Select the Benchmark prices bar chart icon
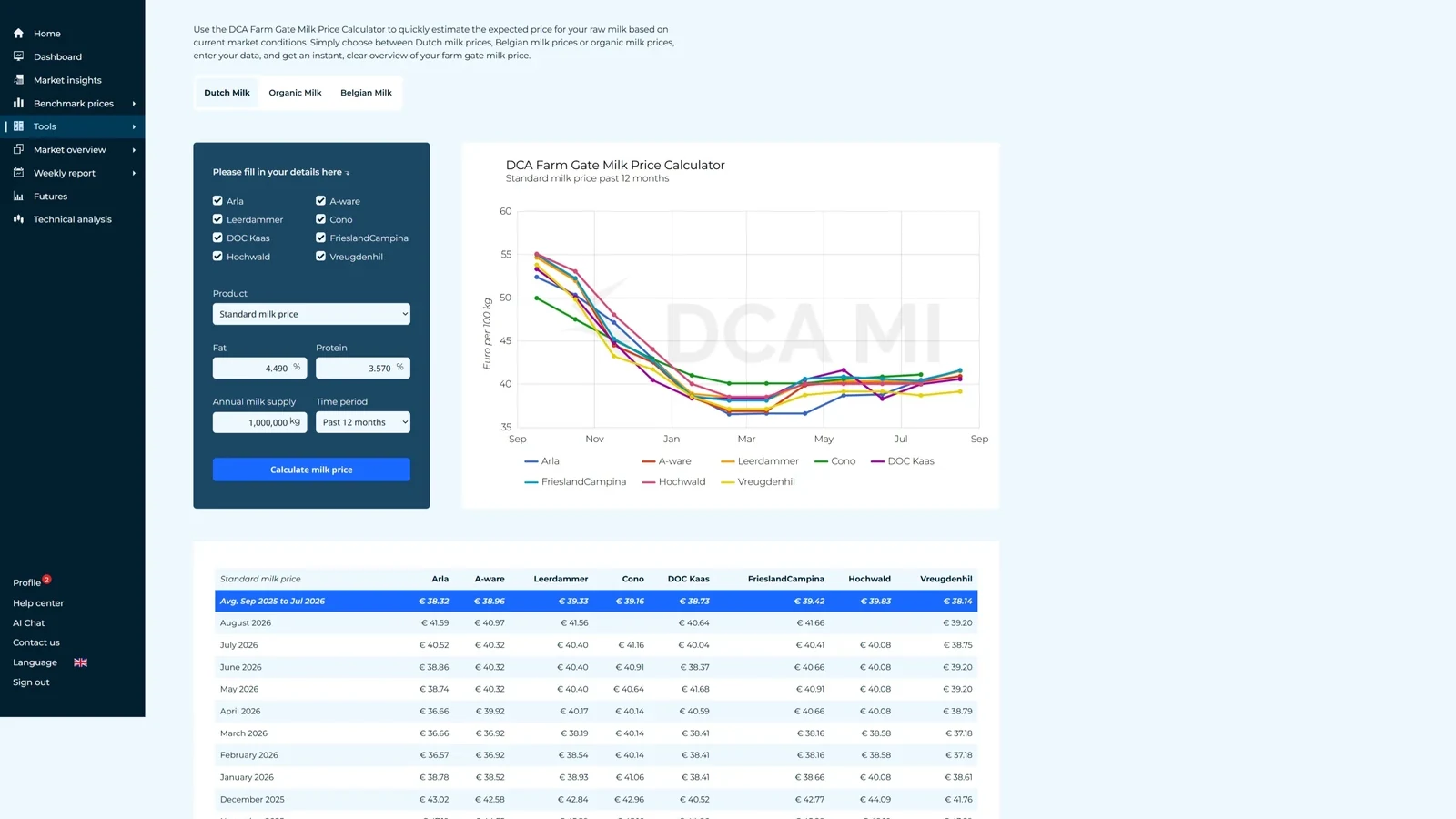The image size is (1456, 819). click(x=18, y=103)
